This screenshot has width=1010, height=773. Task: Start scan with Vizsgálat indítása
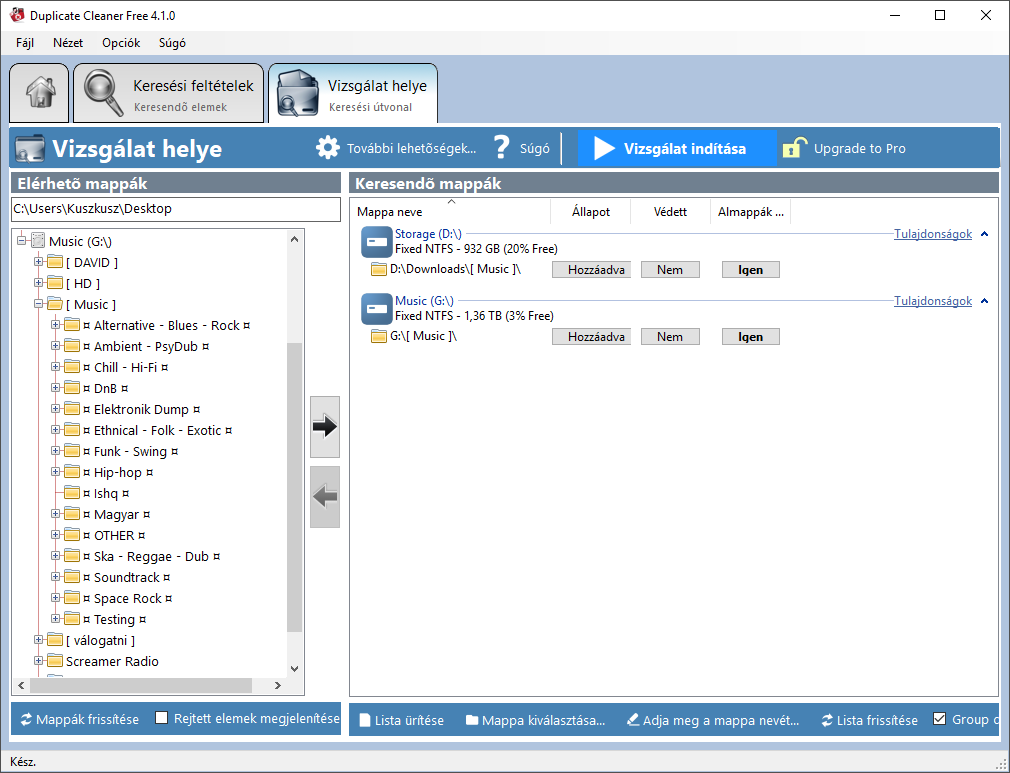677,148
